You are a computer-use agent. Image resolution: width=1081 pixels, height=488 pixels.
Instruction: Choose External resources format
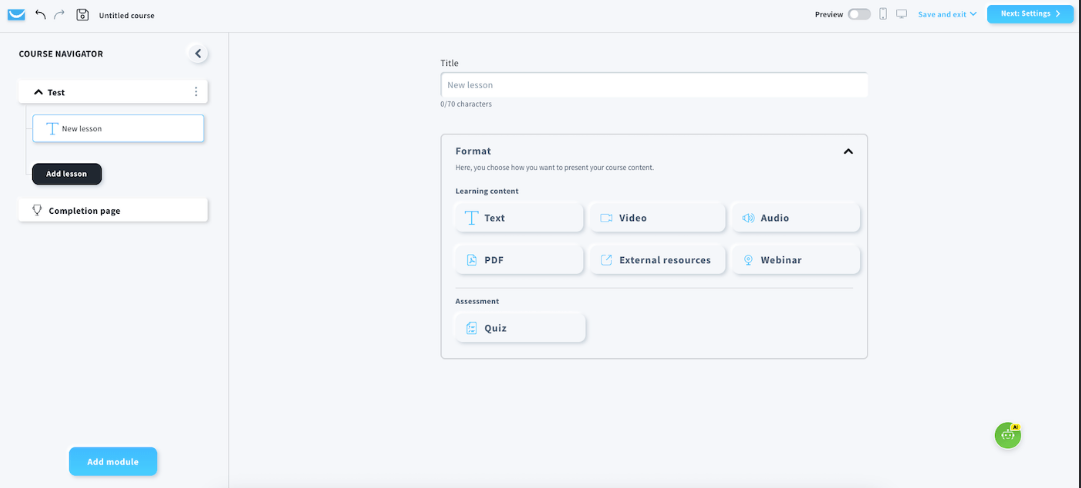[657, 260]
